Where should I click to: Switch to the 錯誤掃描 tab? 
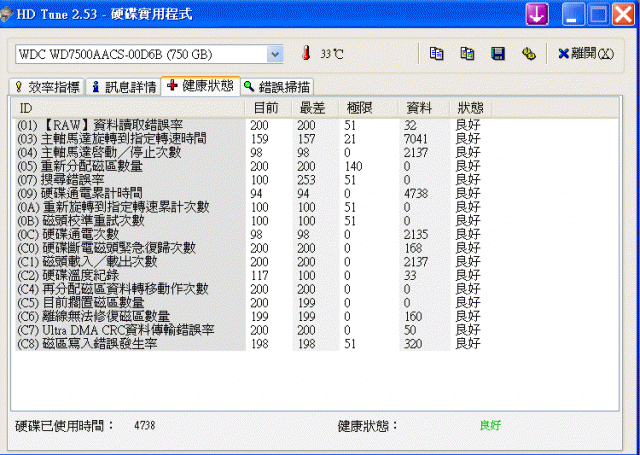coord(277,87)
